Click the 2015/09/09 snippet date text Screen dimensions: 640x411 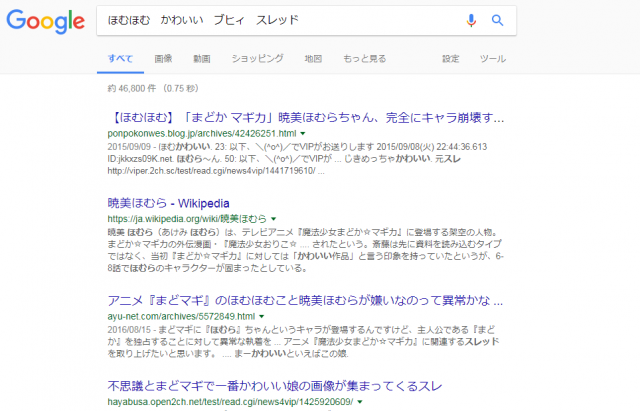pyautogui.click(x=129, y=147)
